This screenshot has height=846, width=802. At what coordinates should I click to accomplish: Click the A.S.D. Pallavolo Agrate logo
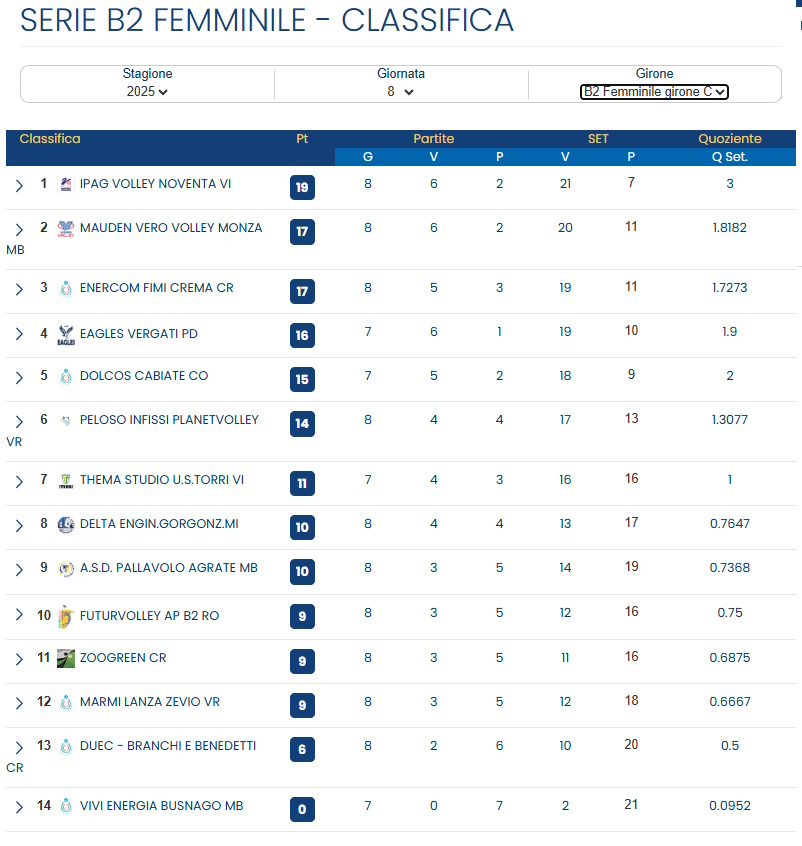[66, 568]
